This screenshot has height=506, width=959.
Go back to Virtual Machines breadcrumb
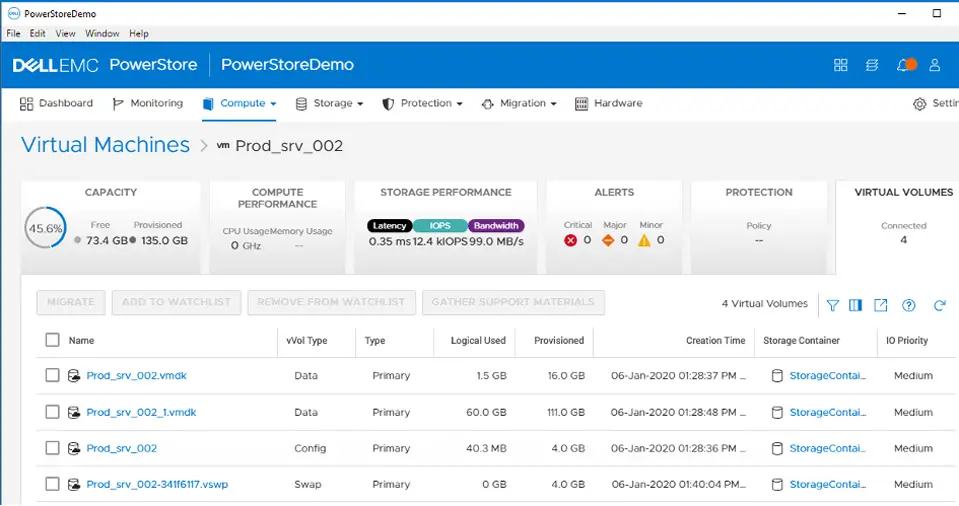(x=105, y=145)
